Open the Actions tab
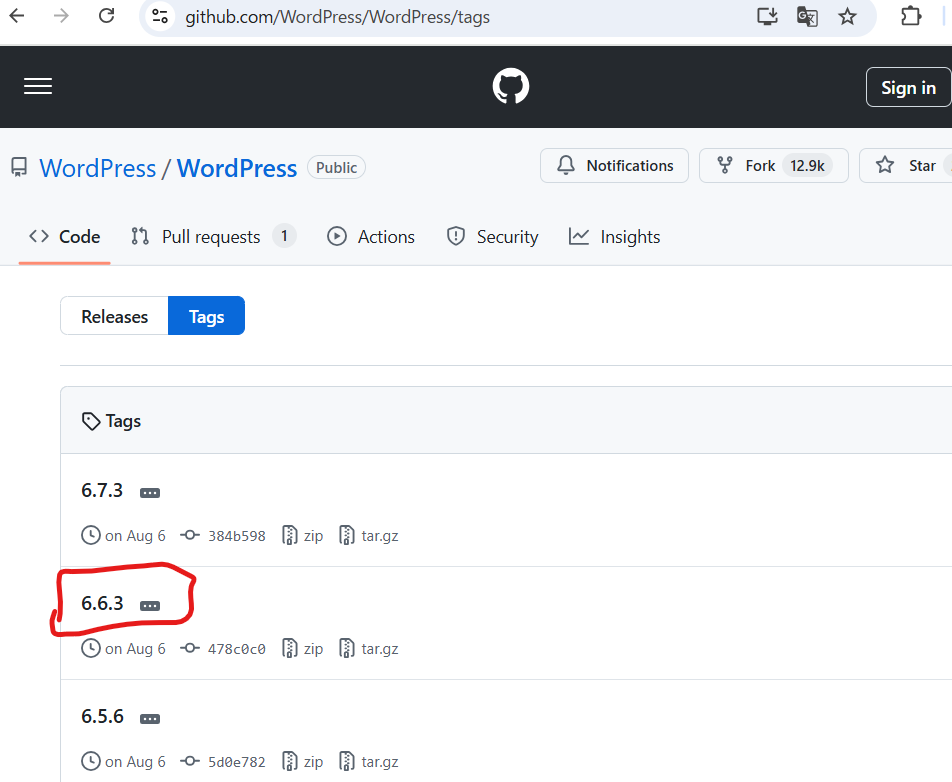The width and height of the screenshot is (952, 782). [371, 237]
